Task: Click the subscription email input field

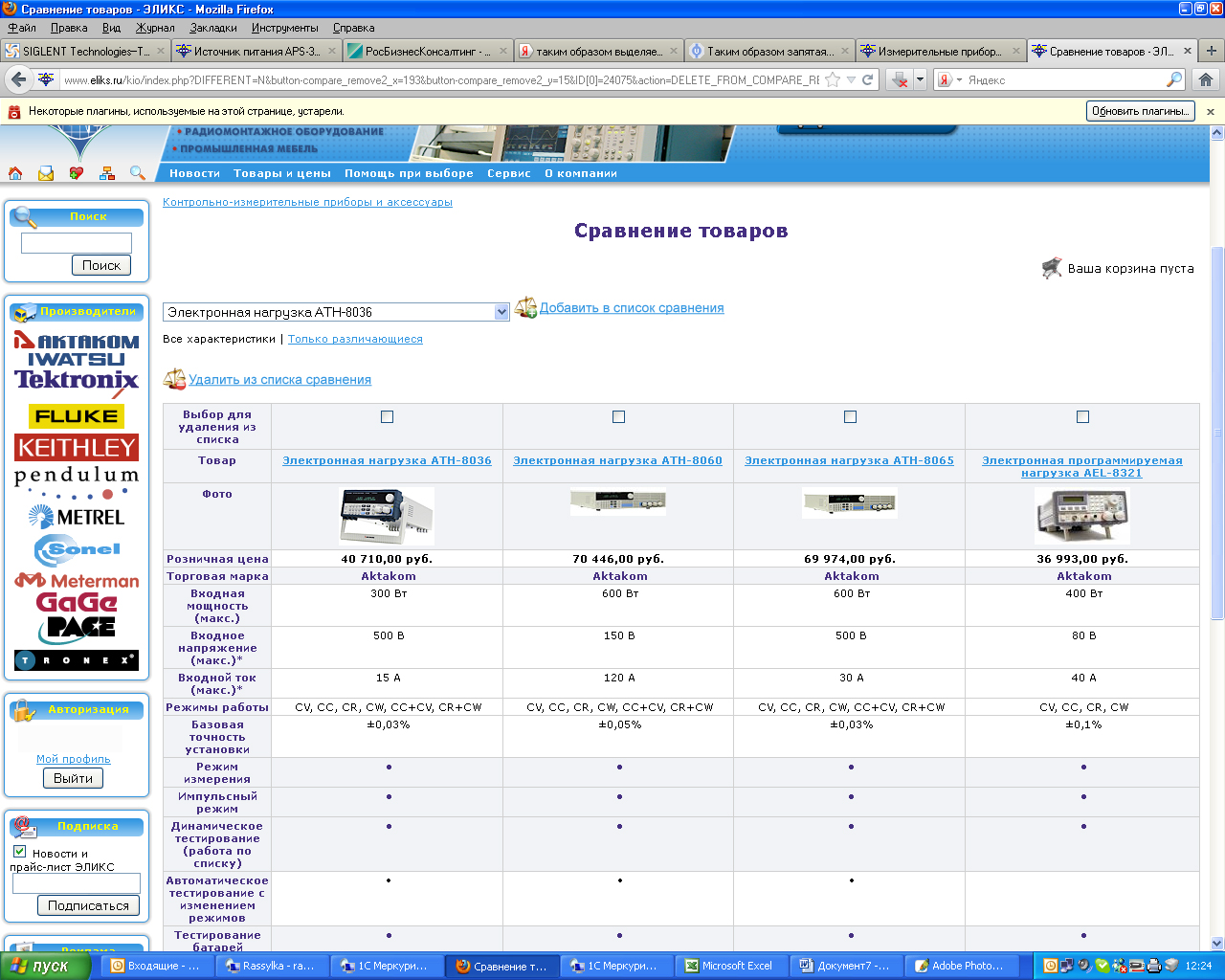Action: click(x=77, y=883)
